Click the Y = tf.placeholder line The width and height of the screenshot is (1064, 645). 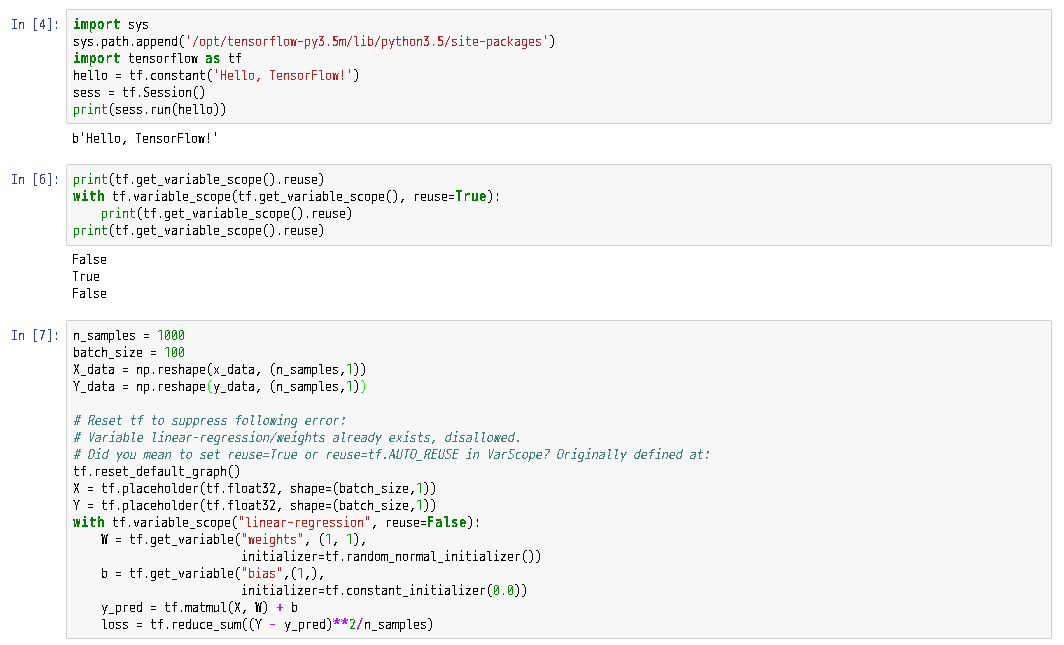254,505
